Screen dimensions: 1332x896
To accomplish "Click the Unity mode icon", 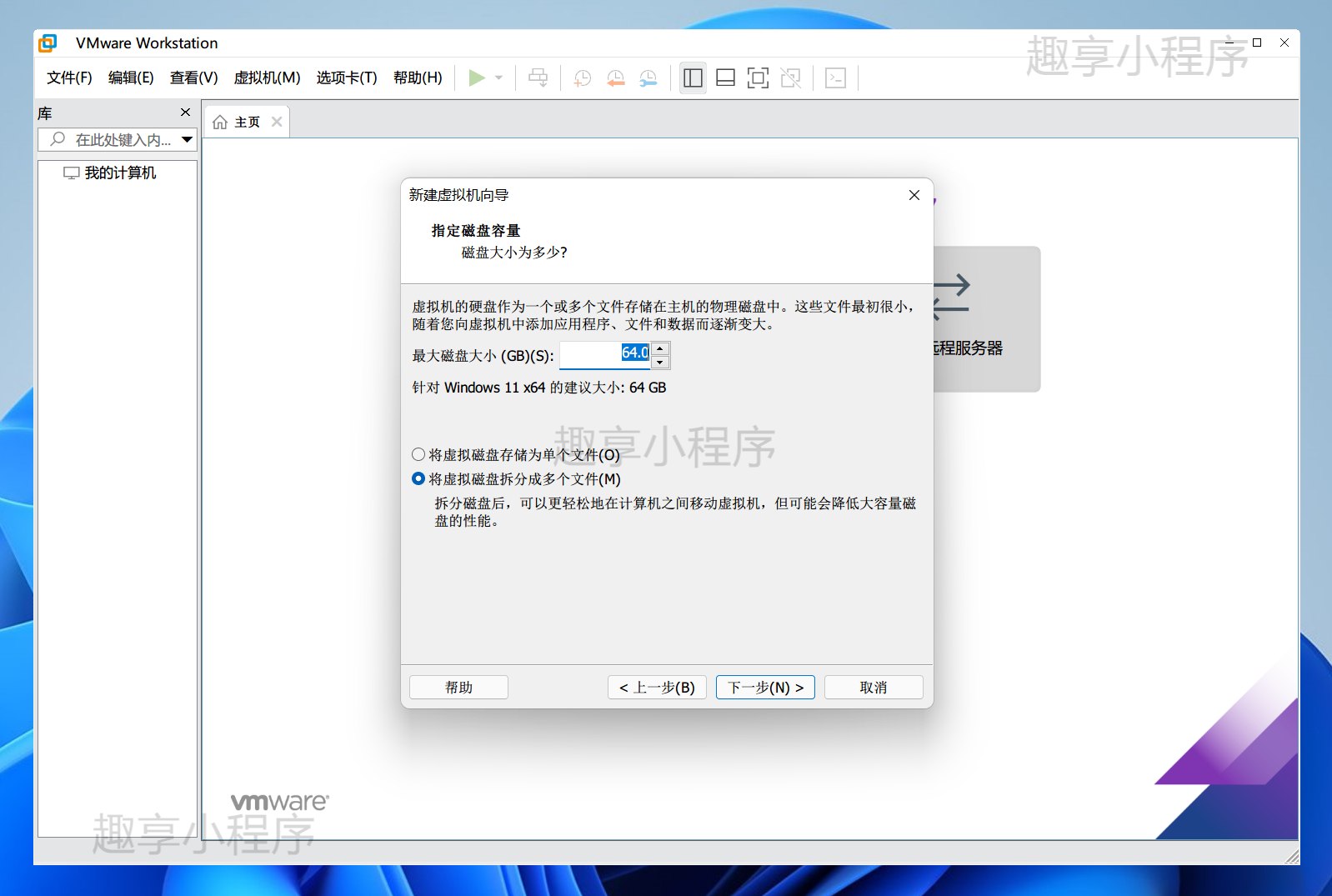I will click(x=790, y=78).
